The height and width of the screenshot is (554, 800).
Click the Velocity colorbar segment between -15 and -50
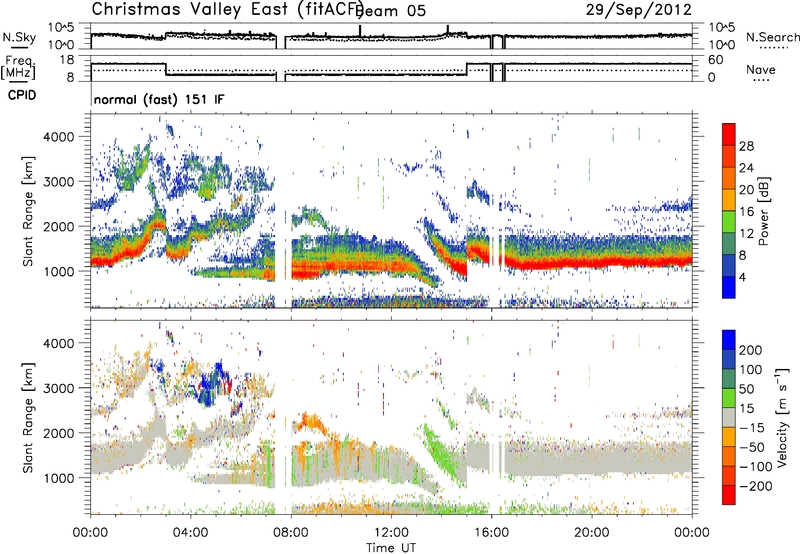pyautogui.click(x=729, y=437)
